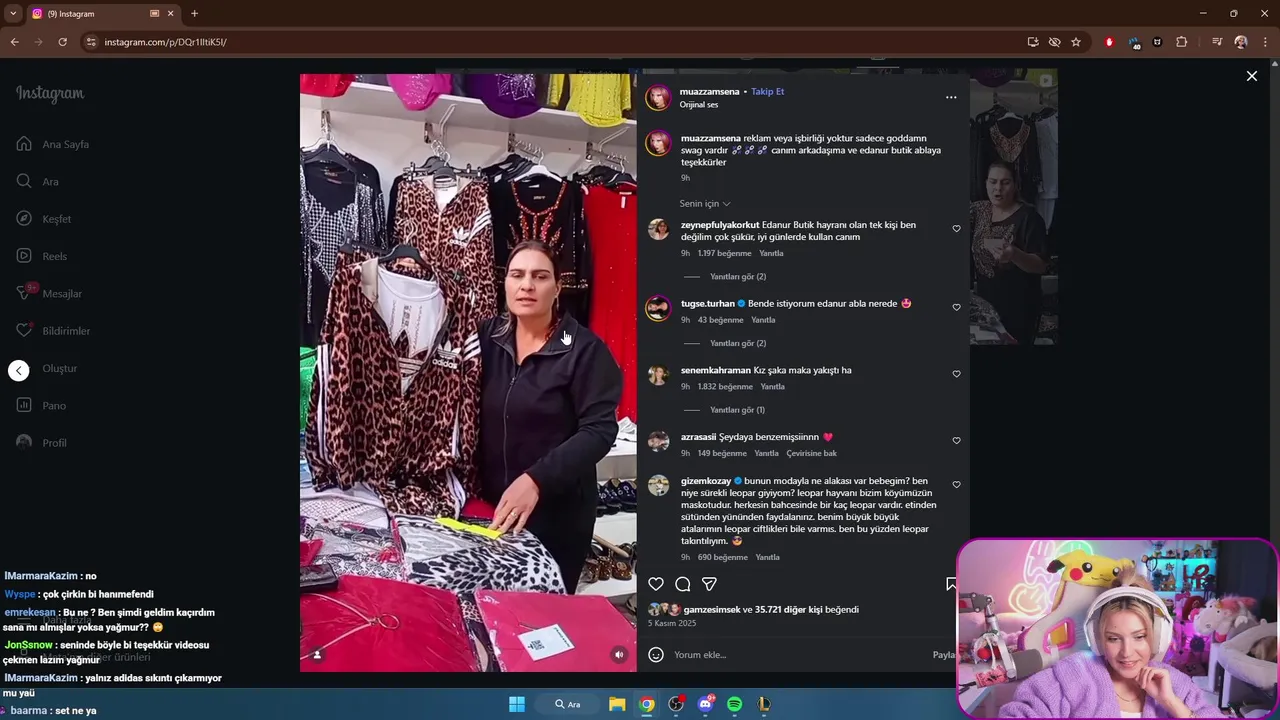Reply to azrasasil's comment
This screenshot has width=1280, height=720.
[x=766, y=453]
